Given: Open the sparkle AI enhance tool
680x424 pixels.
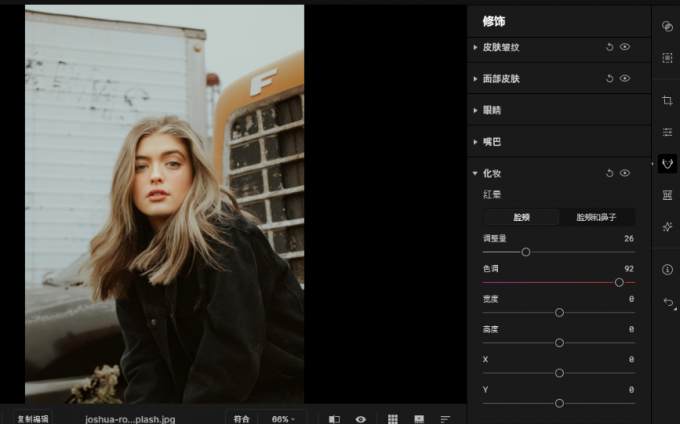Looking at the screenshot, I should pyautogui.click(x=667, y=227).
